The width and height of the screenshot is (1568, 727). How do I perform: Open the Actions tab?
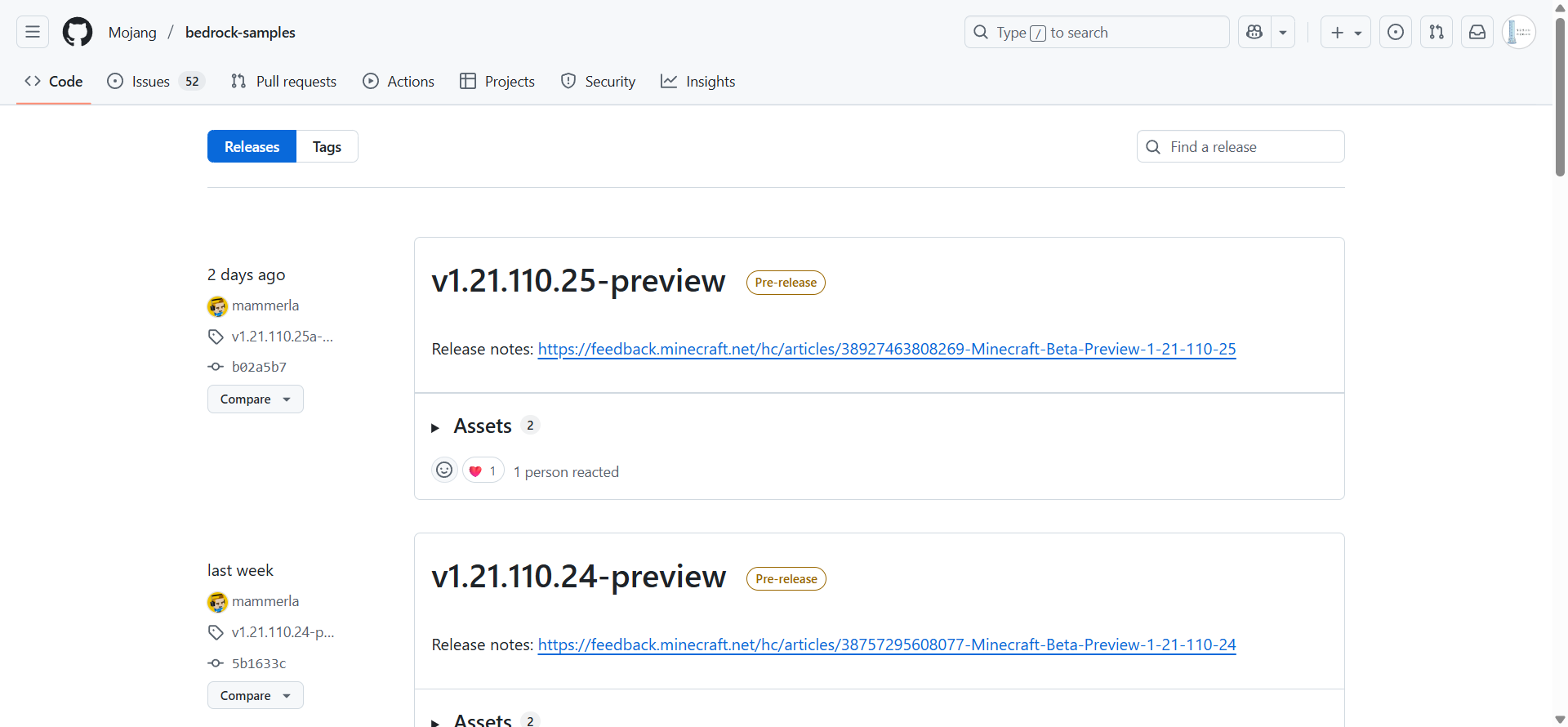tap(399, 82)
